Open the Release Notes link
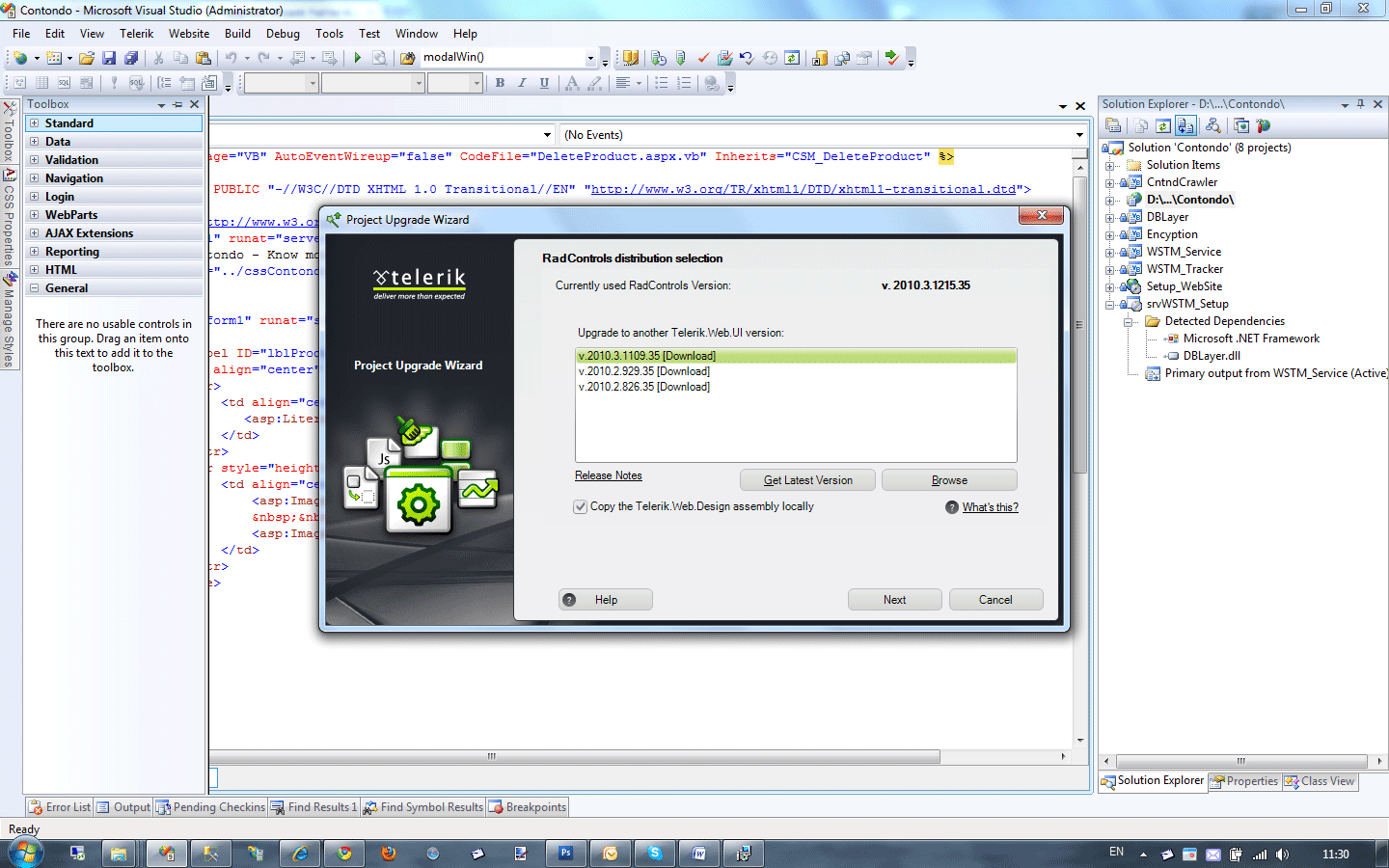Screen dimensions: 1389x868 [609, 475]
